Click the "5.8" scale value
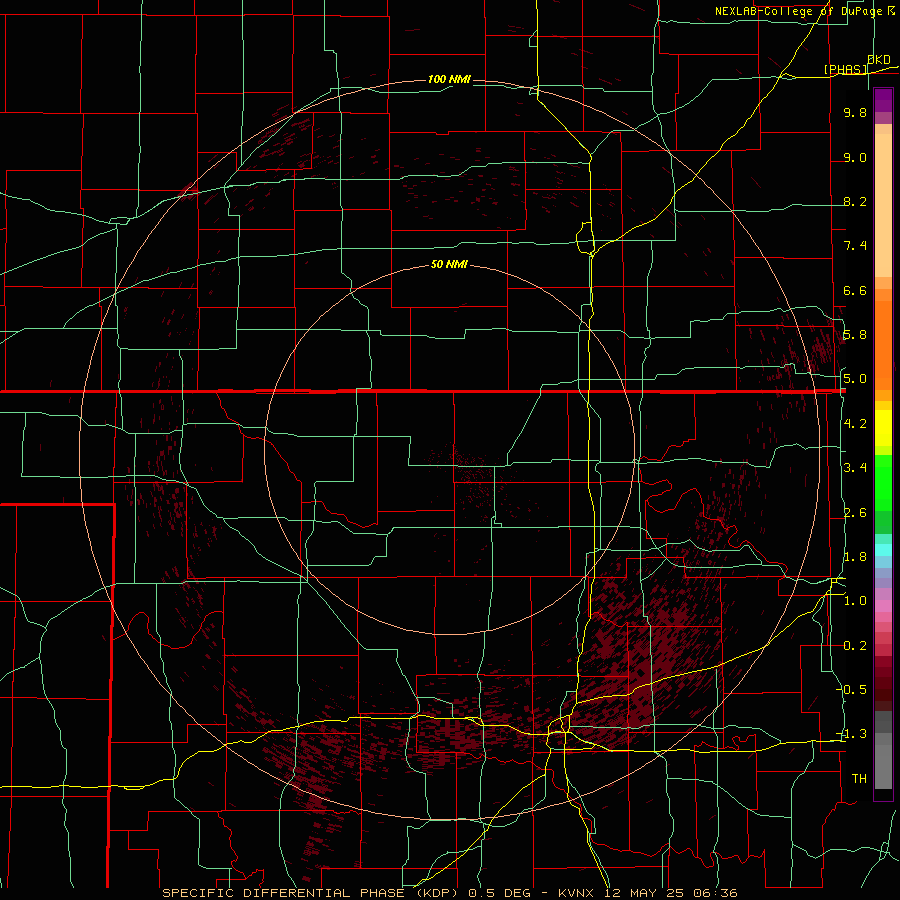Screen dimensions: 900x900 855,335
